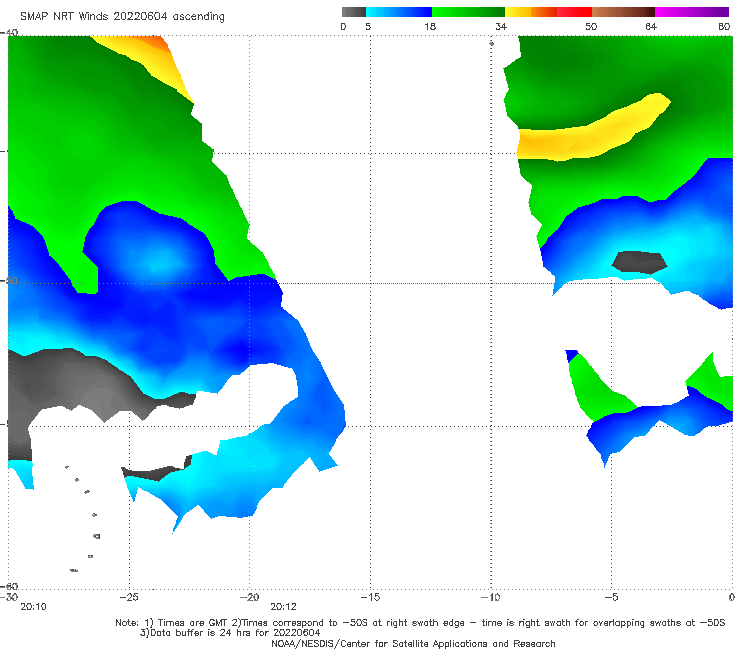Click the cyan-blue 5-18 color bar segment
Viewport: 740px width, 650px height.
[x=399, y=12]
